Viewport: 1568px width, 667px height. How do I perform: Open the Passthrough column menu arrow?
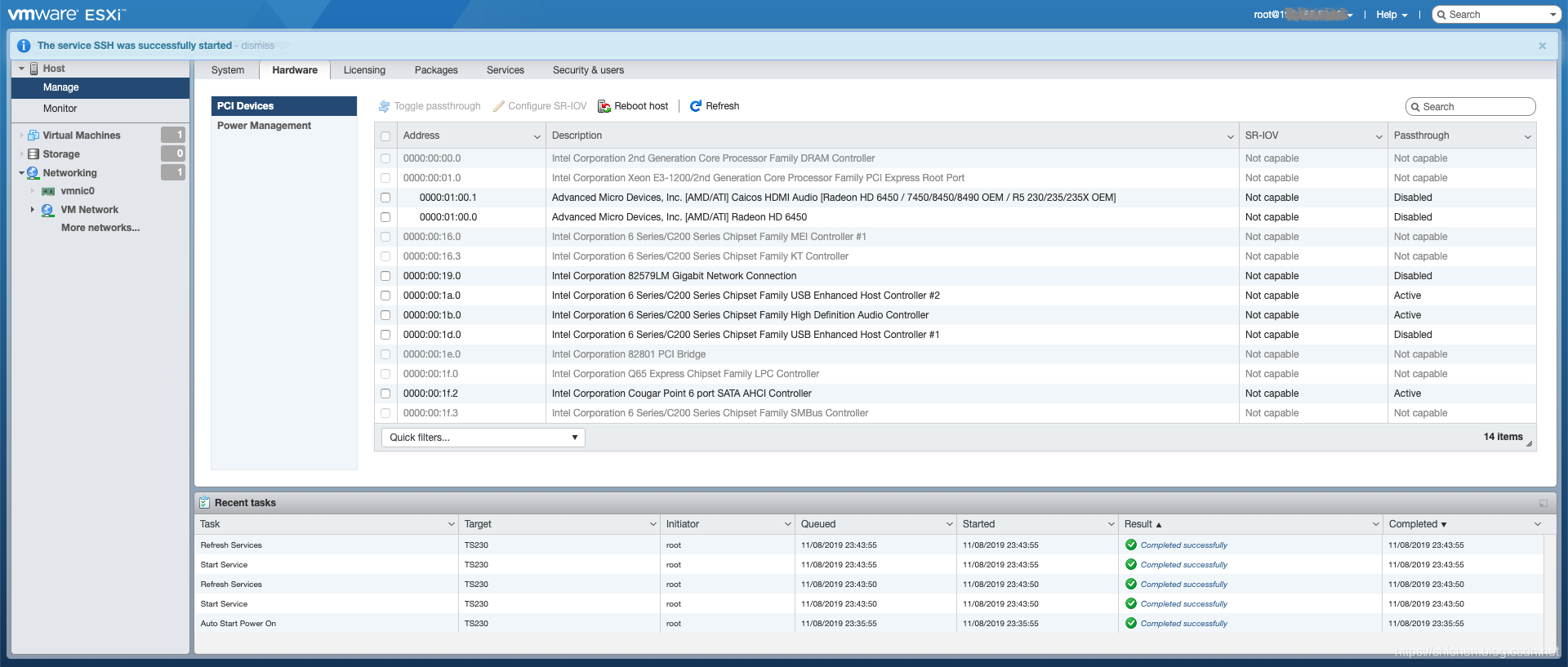coord(1527,136)
